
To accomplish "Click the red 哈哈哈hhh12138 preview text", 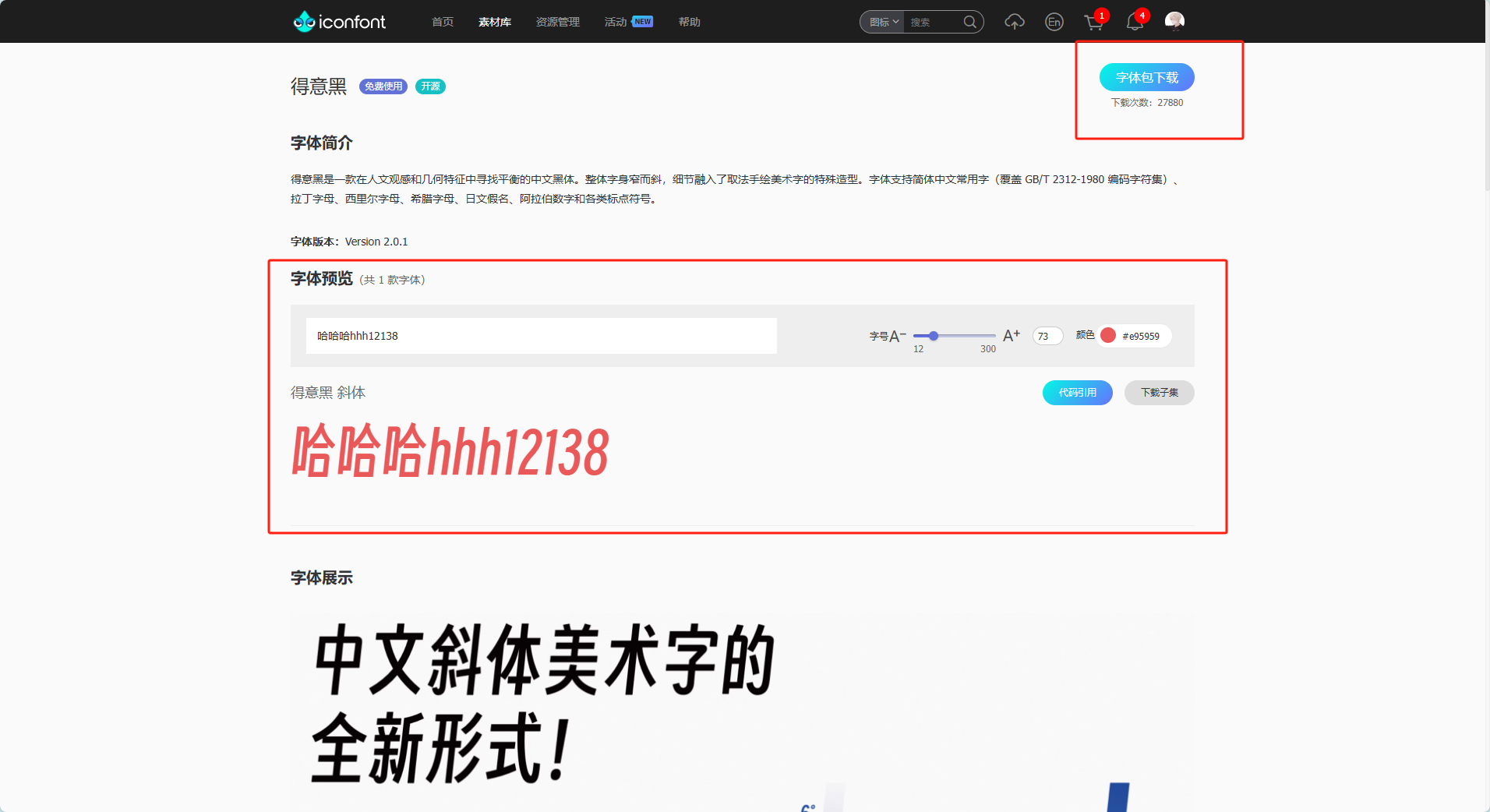I will point(450,451).
